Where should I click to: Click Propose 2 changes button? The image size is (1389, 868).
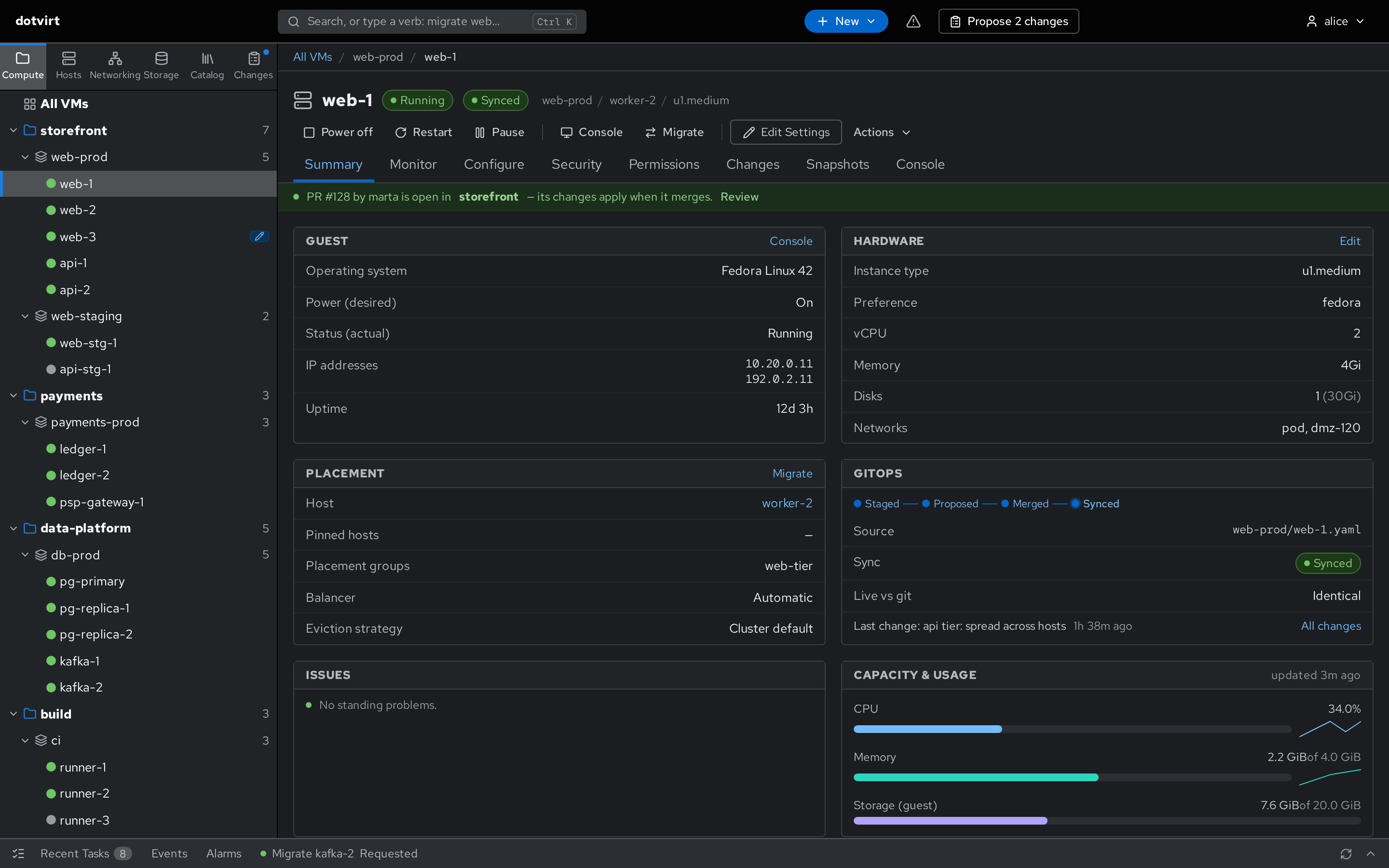click(1008, 21)
